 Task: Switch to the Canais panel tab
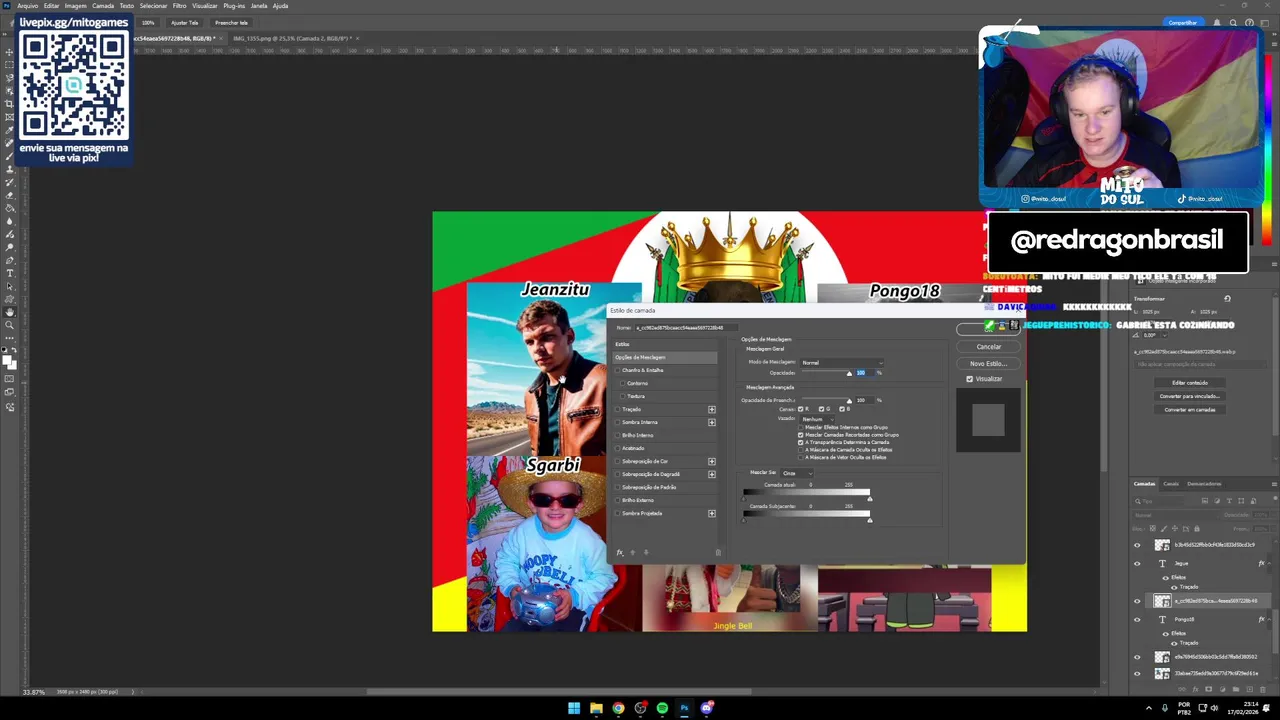coord(1171,484)
